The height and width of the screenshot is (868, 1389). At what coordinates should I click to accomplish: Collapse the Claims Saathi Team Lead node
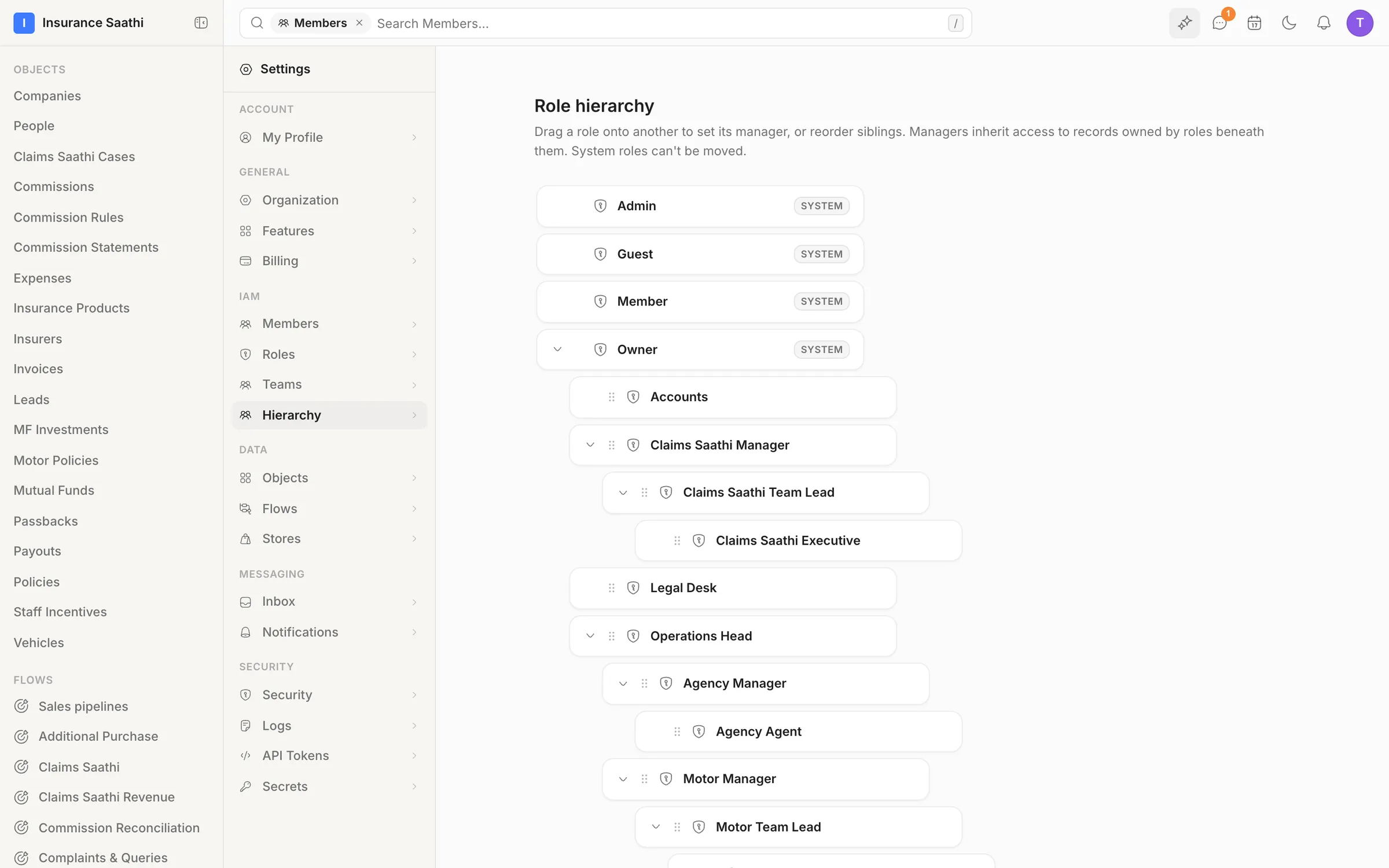pyautogui.click(x=623, y=492)
